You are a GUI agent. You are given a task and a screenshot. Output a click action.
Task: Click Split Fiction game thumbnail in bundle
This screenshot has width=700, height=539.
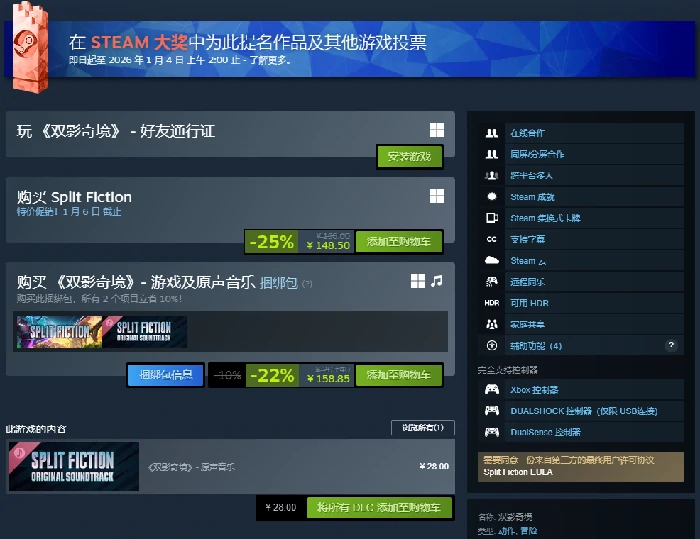(x=59, y=332)
